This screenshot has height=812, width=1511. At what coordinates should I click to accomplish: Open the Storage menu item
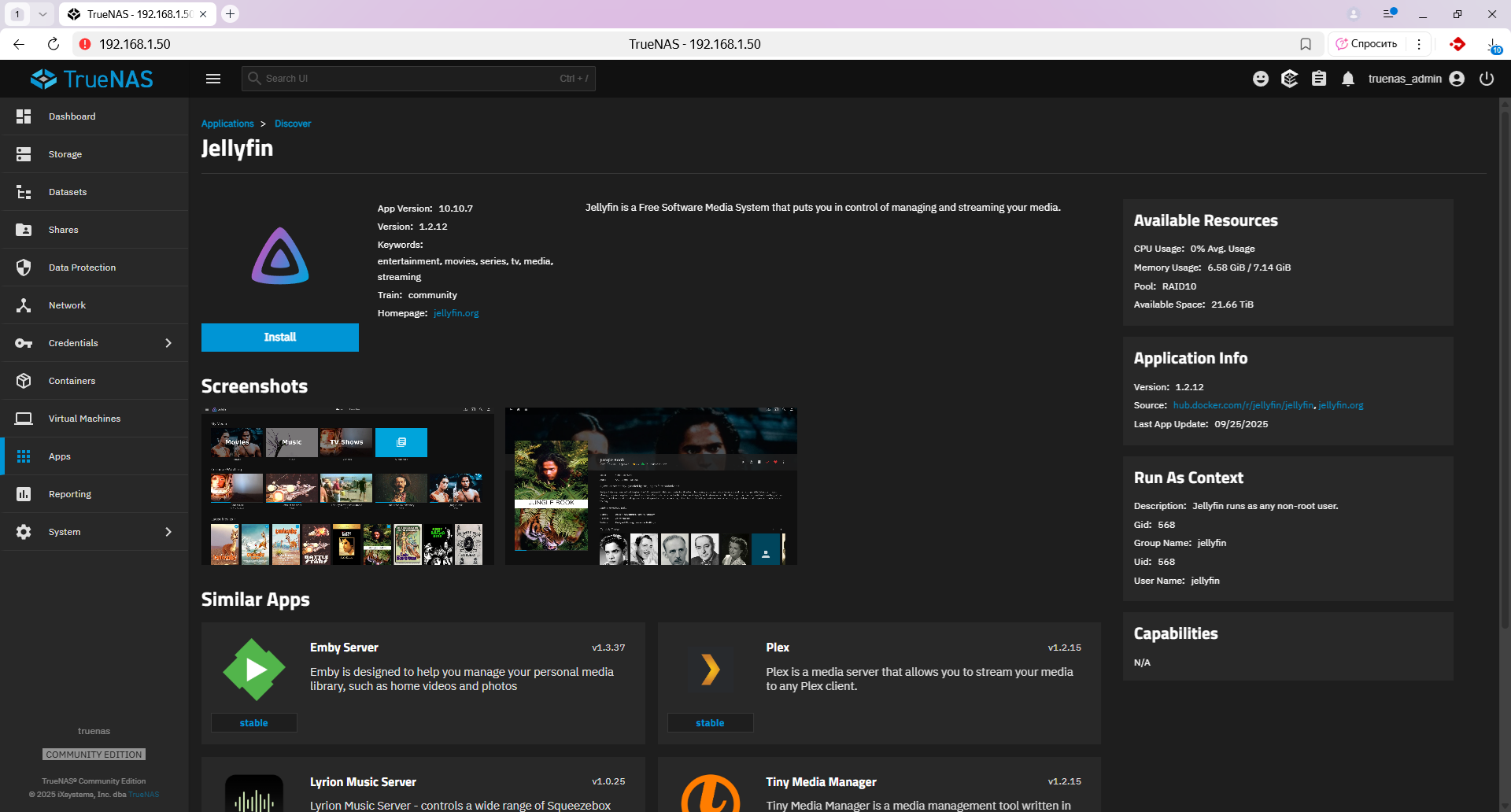[x=65, y=154]
